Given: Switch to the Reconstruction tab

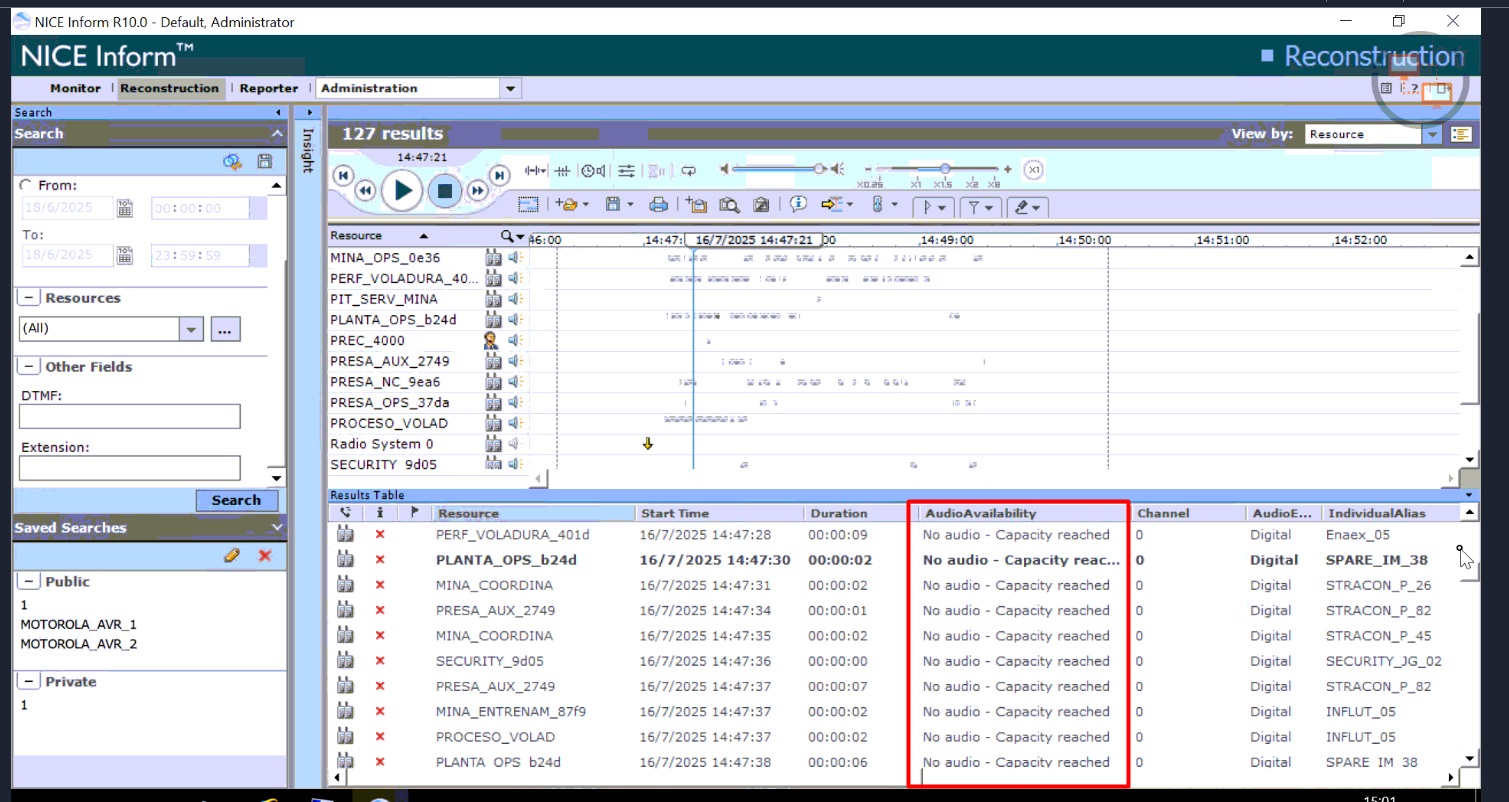Looking at the screenshot, I should 169,88.
